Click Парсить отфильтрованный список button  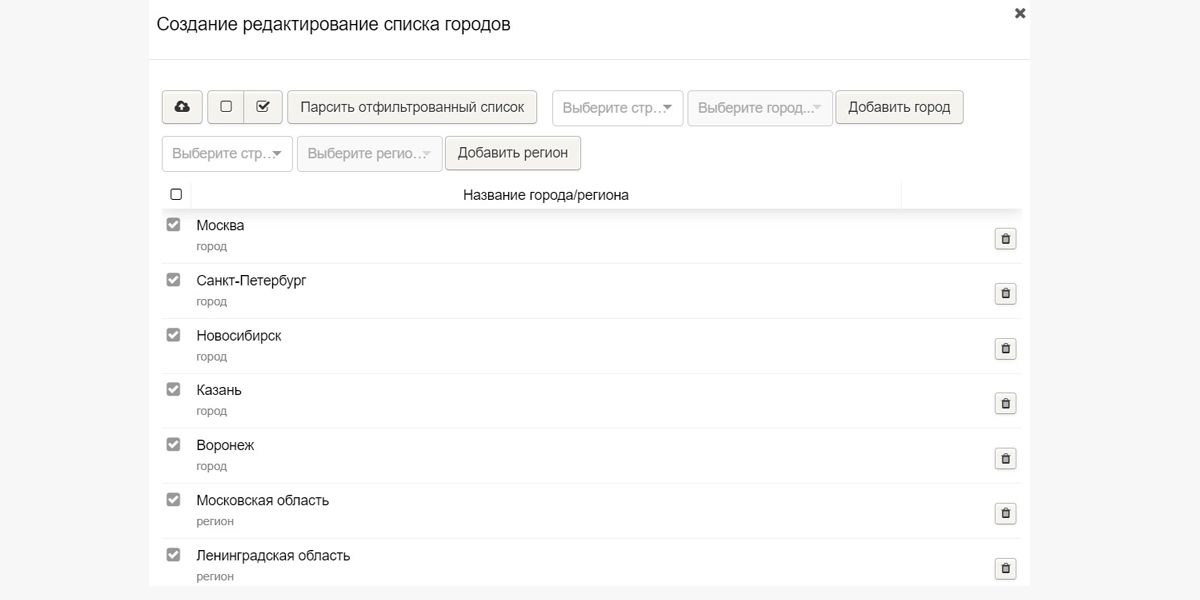(x=412, y=107)
